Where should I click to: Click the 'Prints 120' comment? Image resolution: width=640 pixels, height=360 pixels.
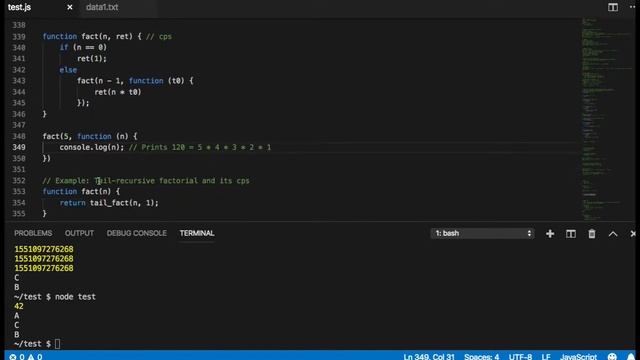tap(163, 147)
